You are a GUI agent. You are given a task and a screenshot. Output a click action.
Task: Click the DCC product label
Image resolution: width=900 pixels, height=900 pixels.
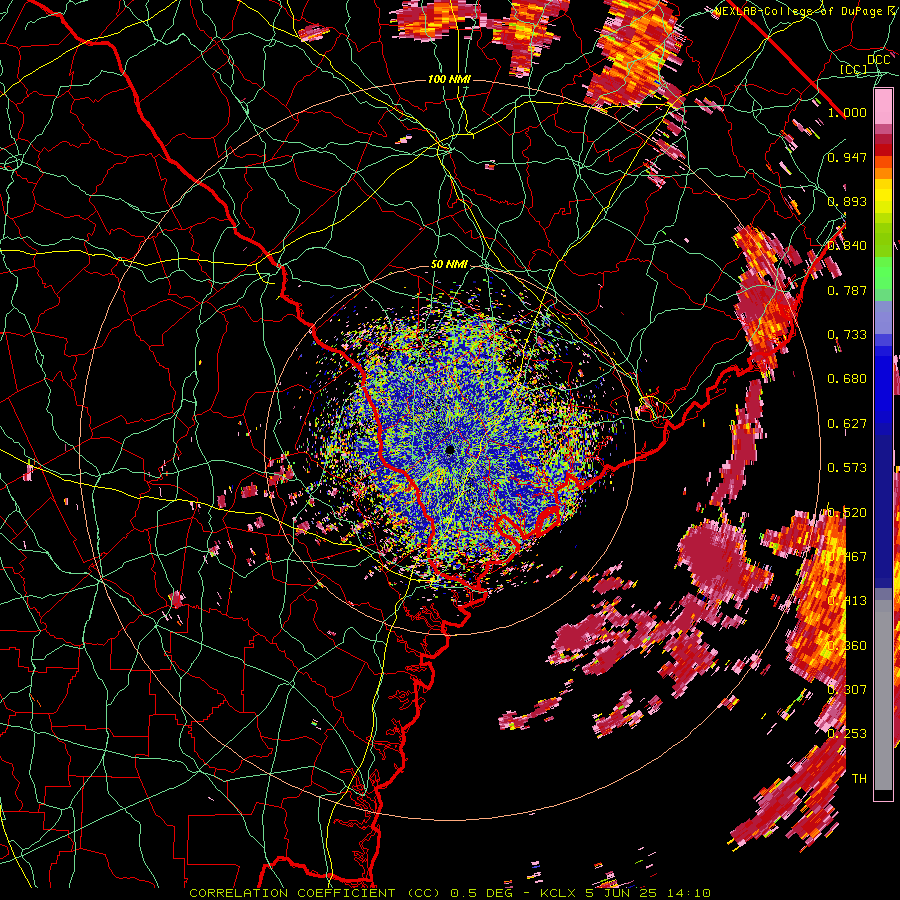click(878, 60)
